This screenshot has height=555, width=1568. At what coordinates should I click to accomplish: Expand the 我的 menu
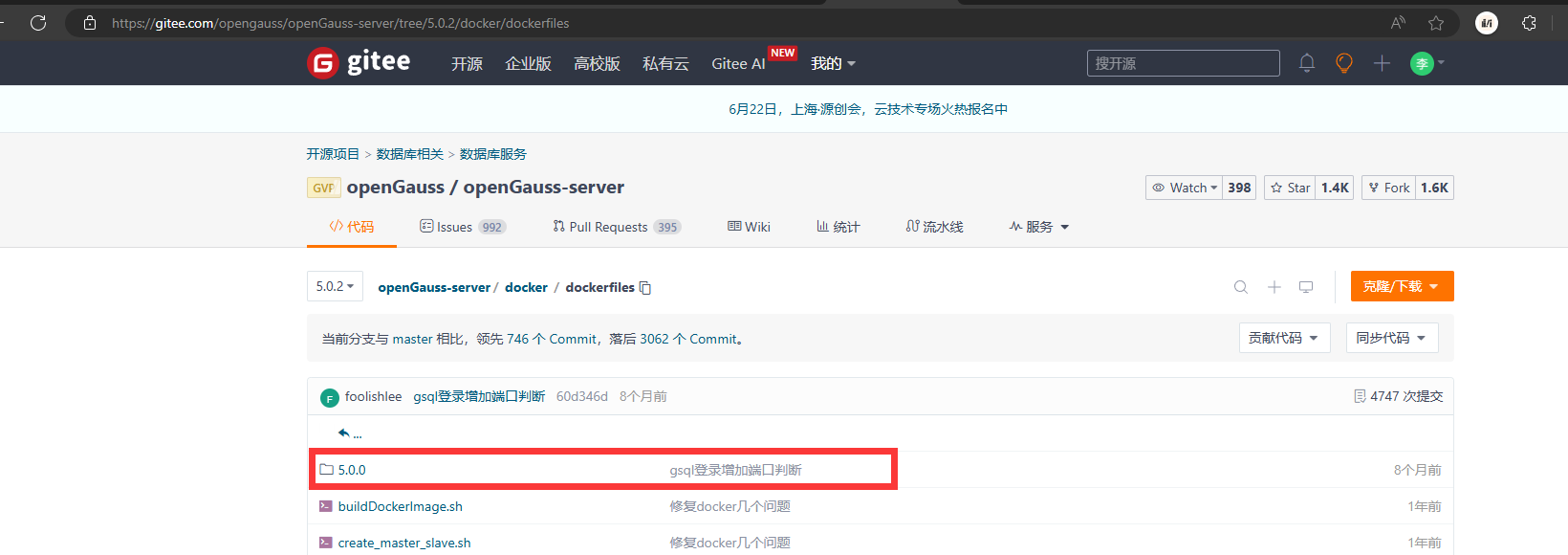pos(833,63)
